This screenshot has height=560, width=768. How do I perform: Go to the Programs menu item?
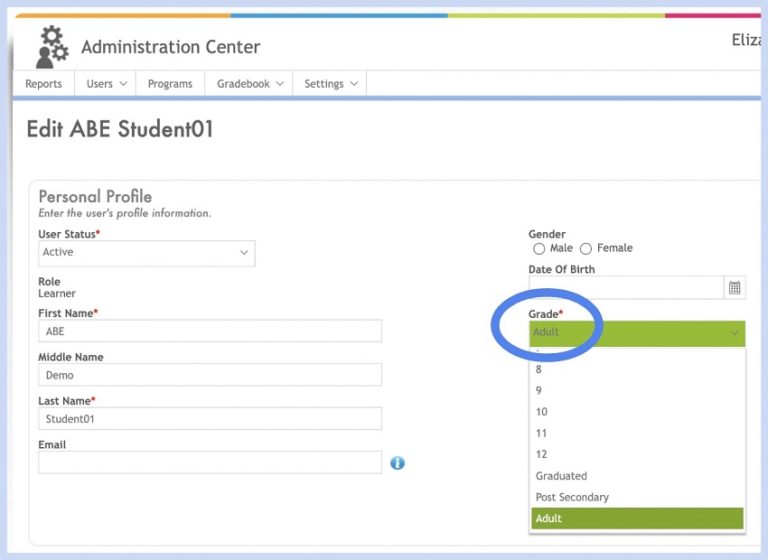170,84
